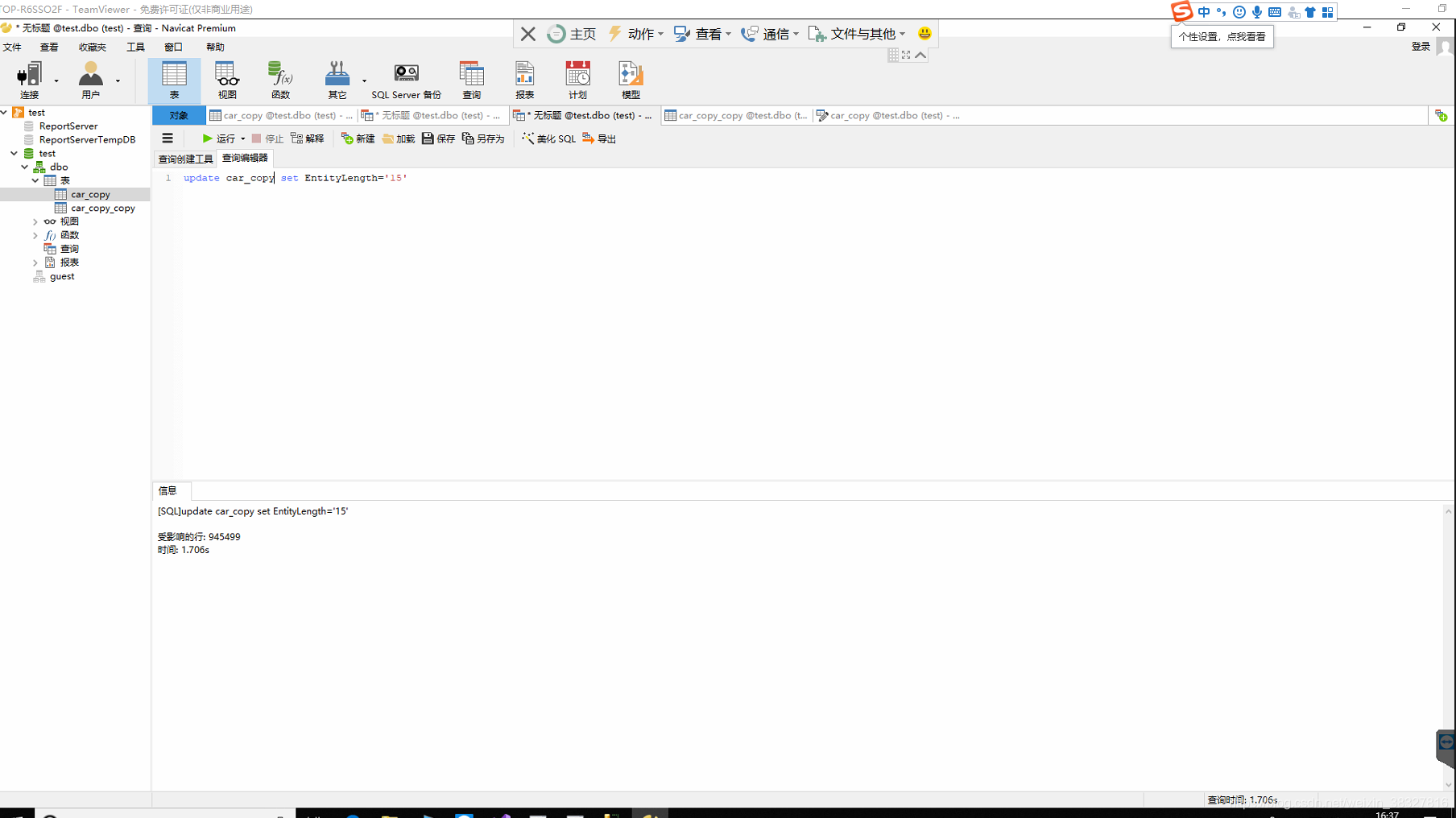This screenshot has width=1456, height=818.
Task: Collapse the dbo schema node
Action: coord(25,167)
